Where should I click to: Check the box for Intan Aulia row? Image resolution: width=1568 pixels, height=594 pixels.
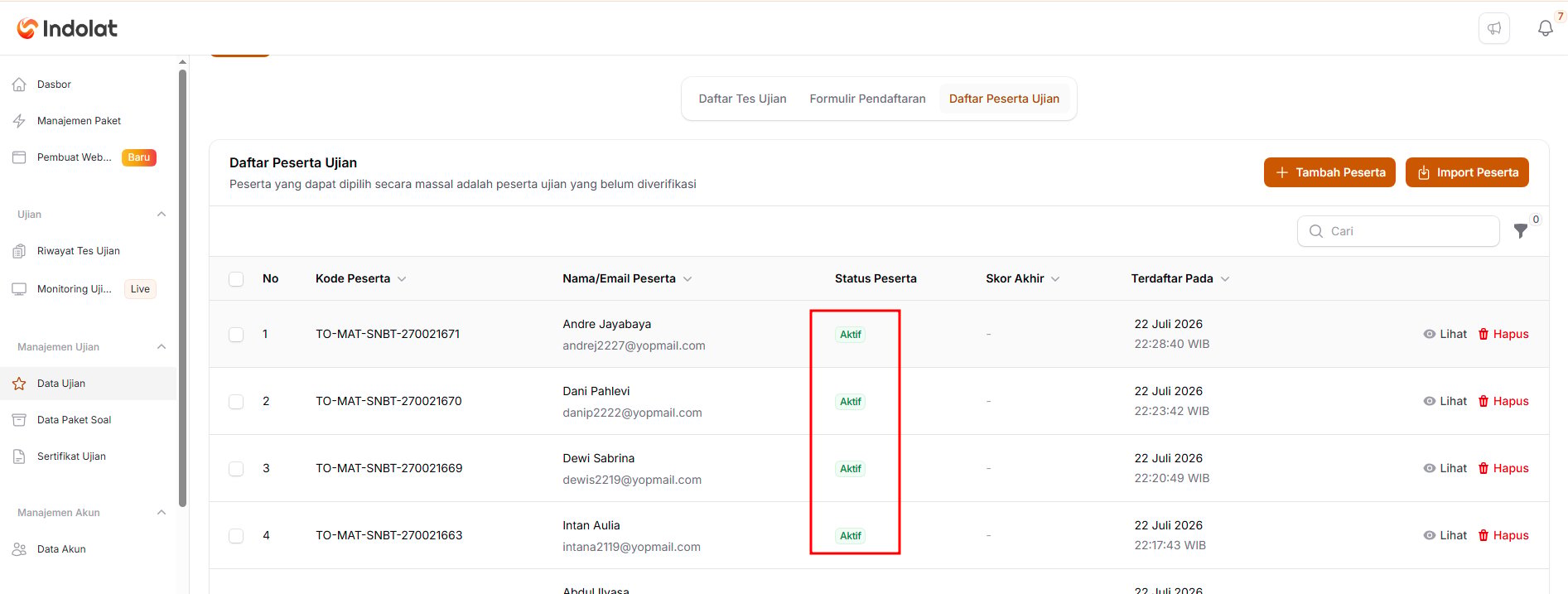pos(236,536)
